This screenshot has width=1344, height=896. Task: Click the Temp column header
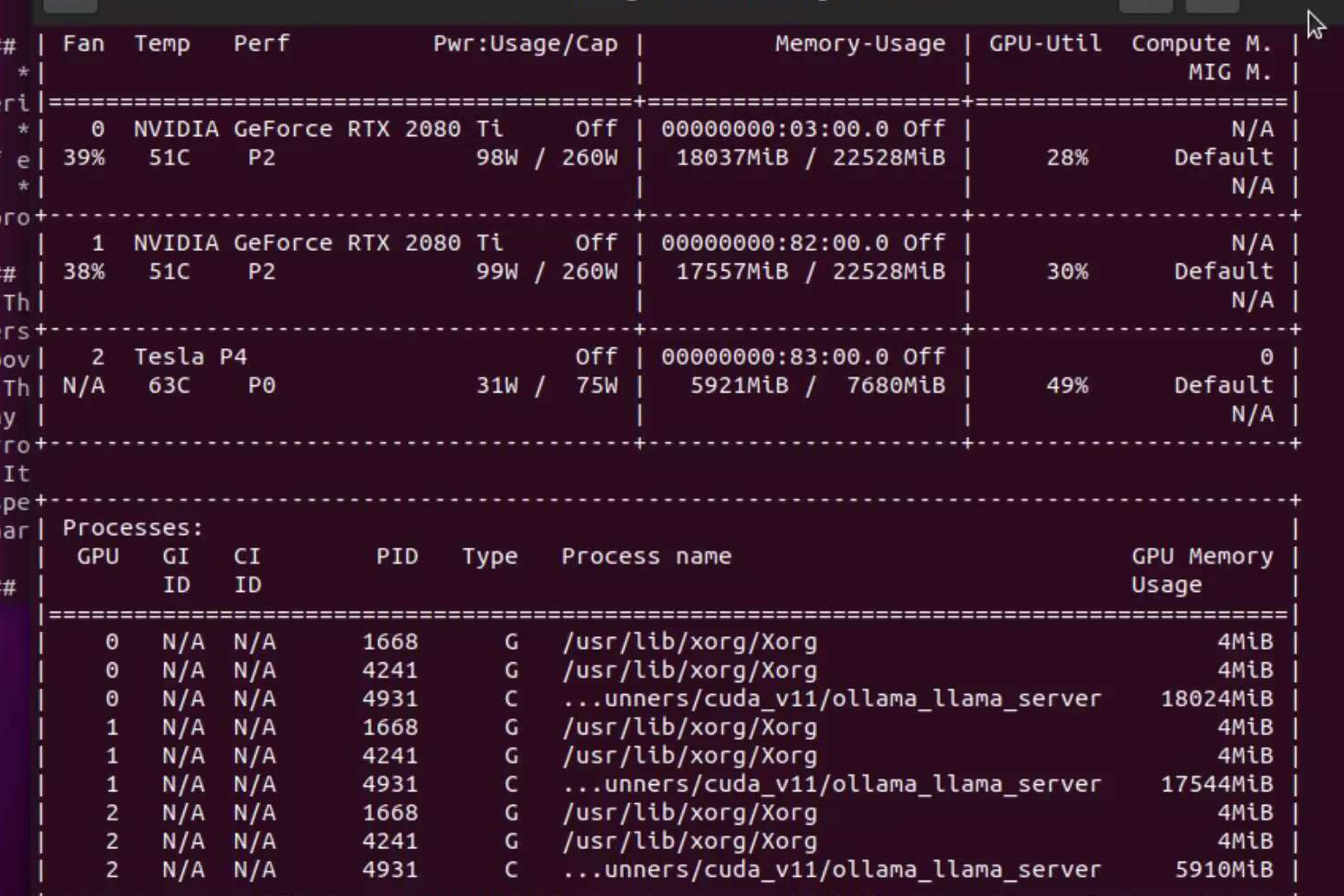pos(162,43)
